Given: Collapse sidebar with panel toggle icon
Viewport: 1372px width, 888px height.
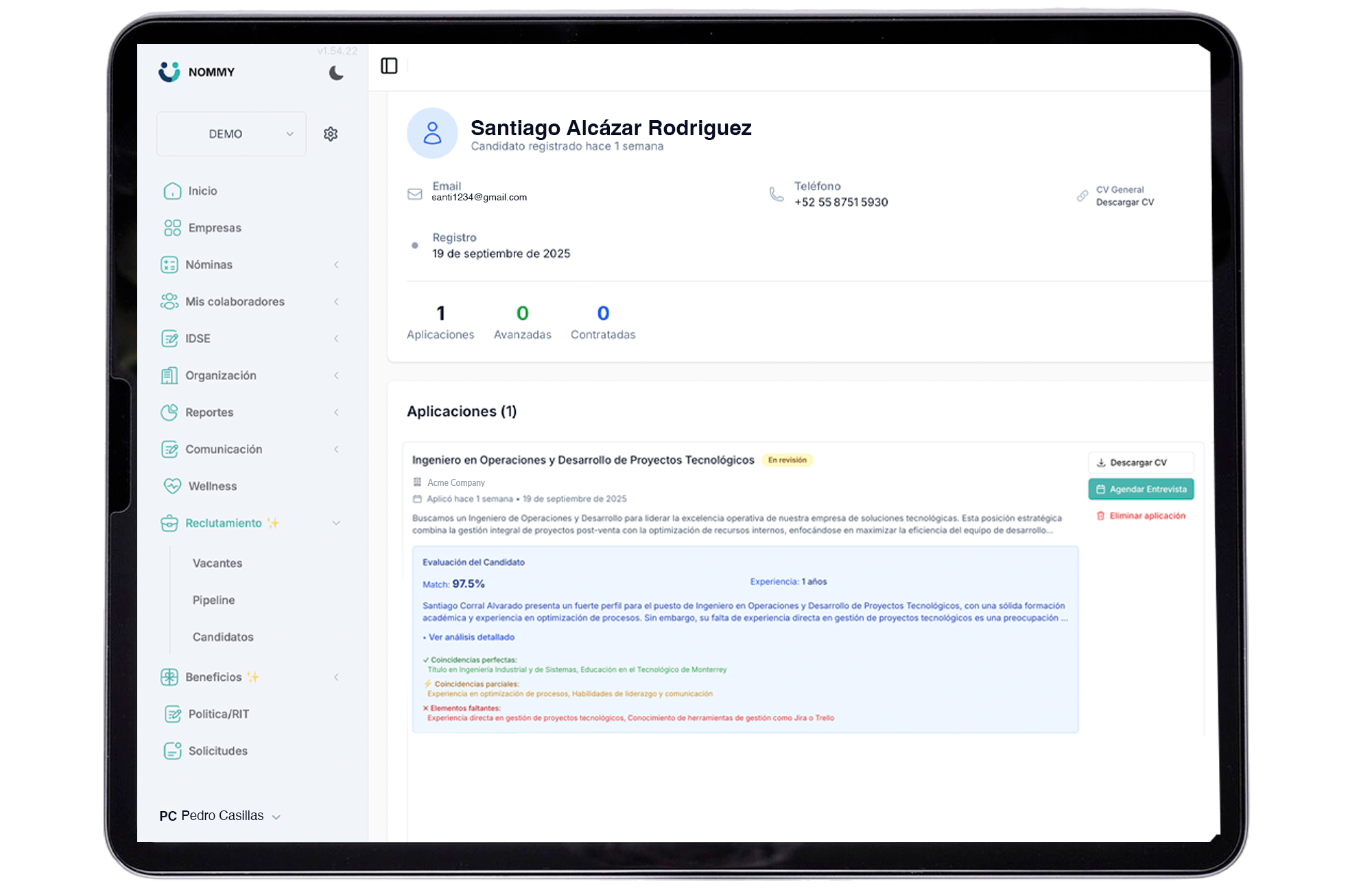Looking at the screenshot, I should pos(389,66).
